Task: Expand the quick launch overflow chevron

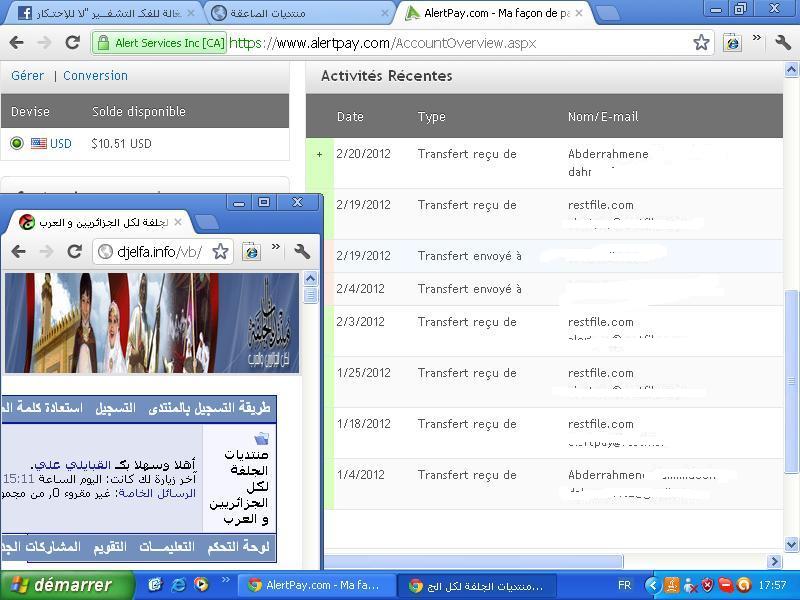Action: tap(226, 579)
